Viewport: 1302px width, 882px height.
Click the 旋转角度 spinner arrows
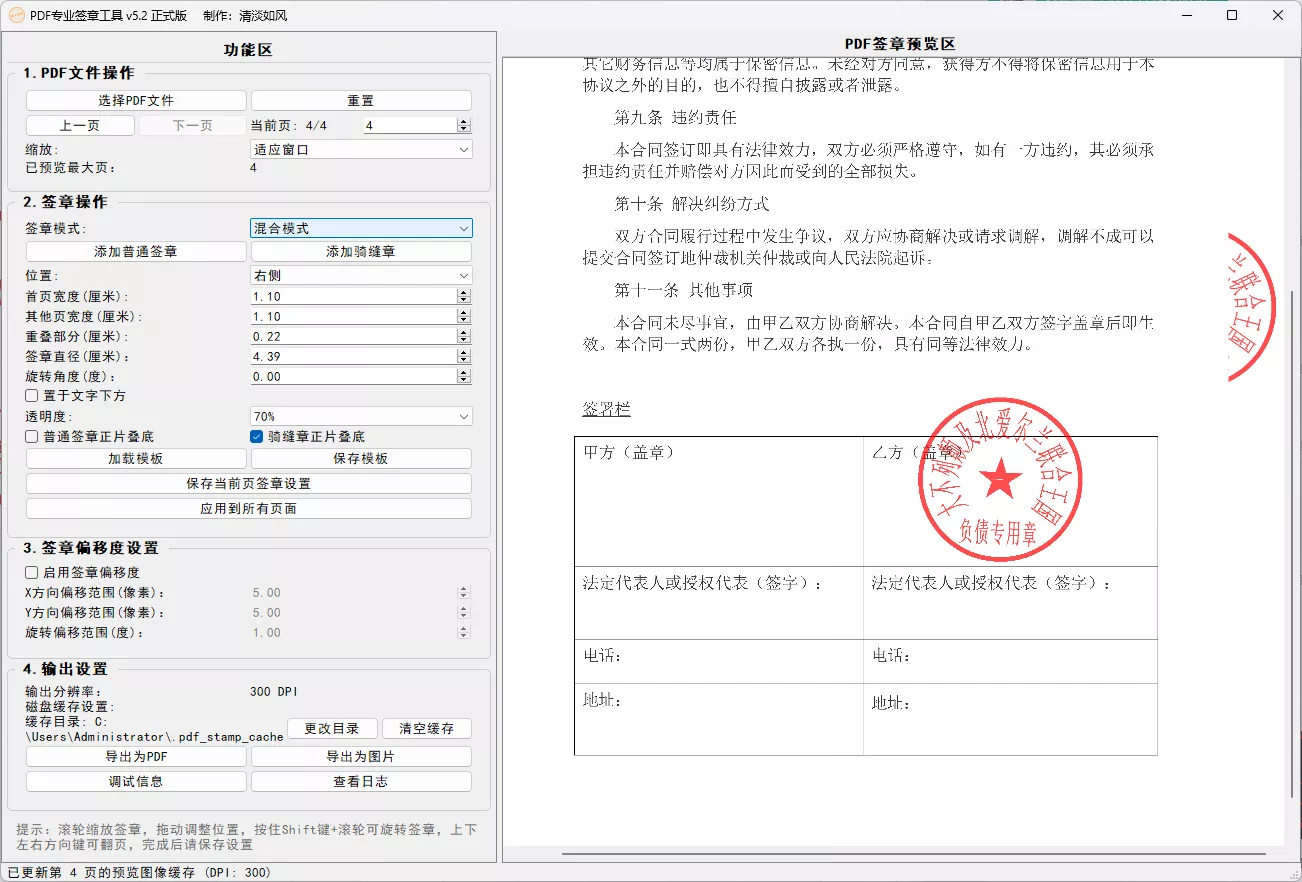click(x=464, y=376)
